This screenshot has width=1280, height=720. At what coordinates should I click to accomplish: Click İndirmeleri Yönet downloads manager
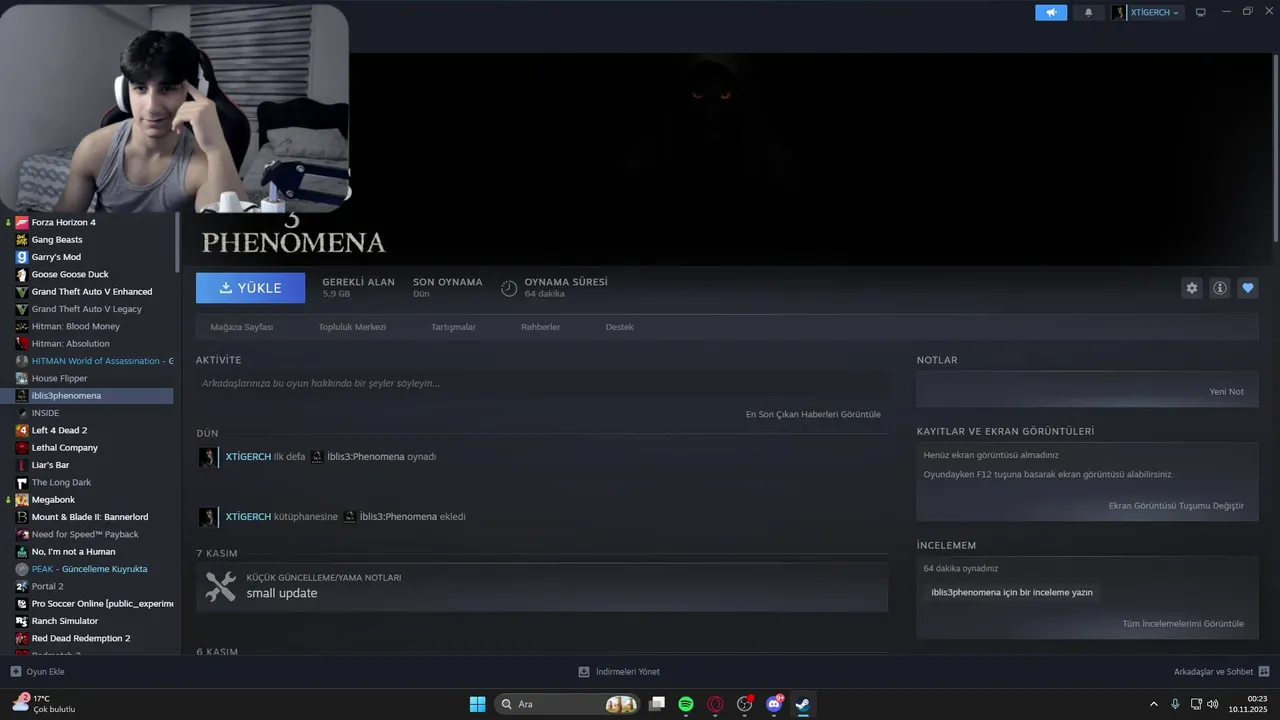619,672
